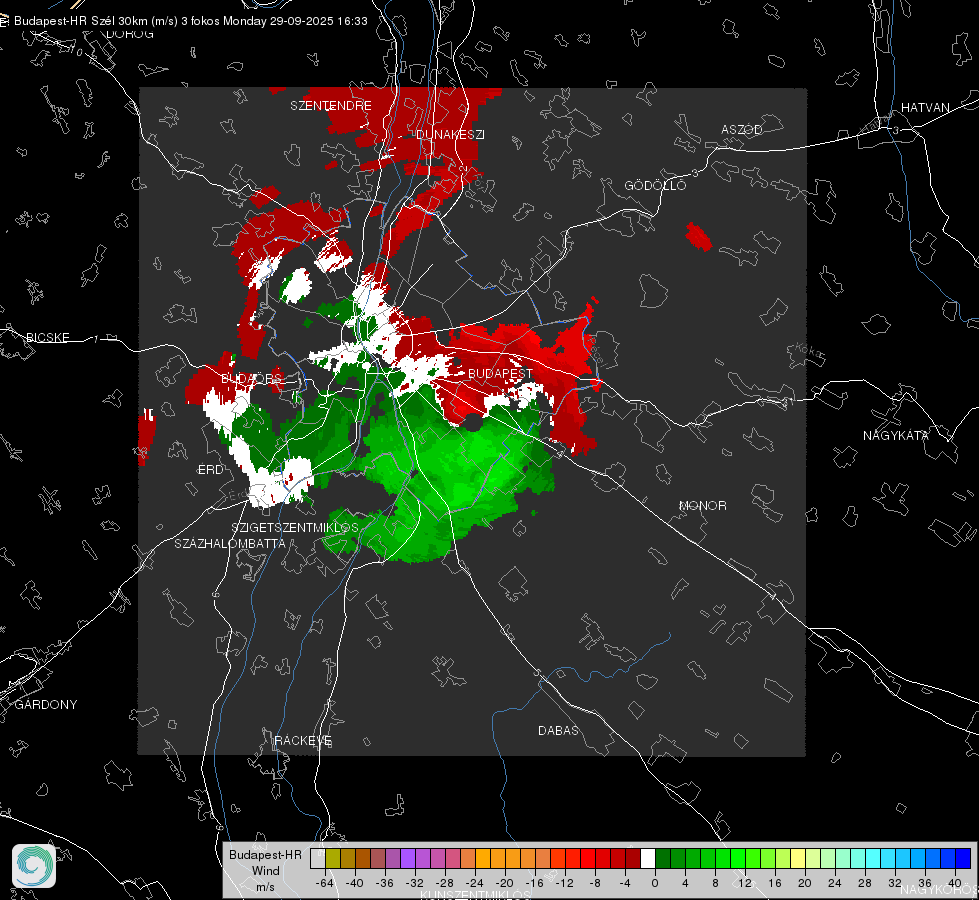Click the BUDAPEST map label
The width and height of the screenshot is (979, 900).
click(500, 373)
